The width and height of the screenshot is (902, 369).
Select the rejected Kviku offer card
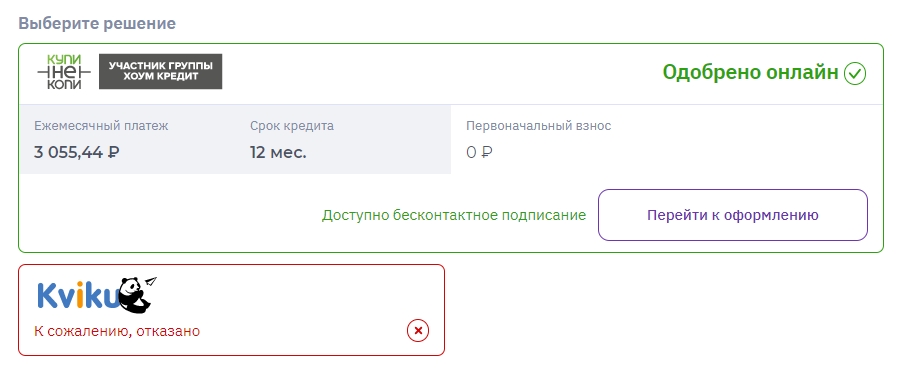click(232, 310)
